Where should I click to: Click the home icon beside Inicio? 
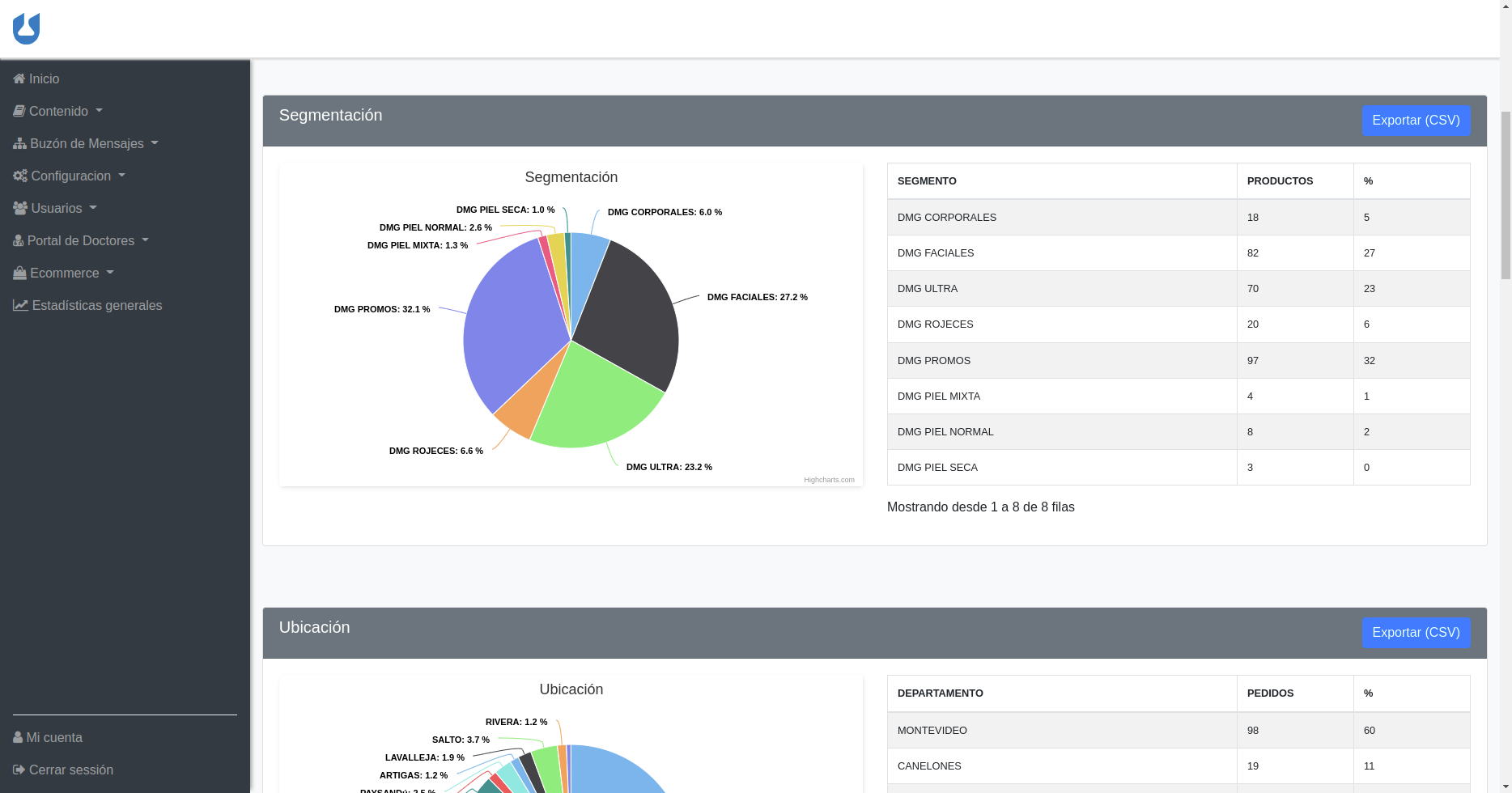point(19,78)
